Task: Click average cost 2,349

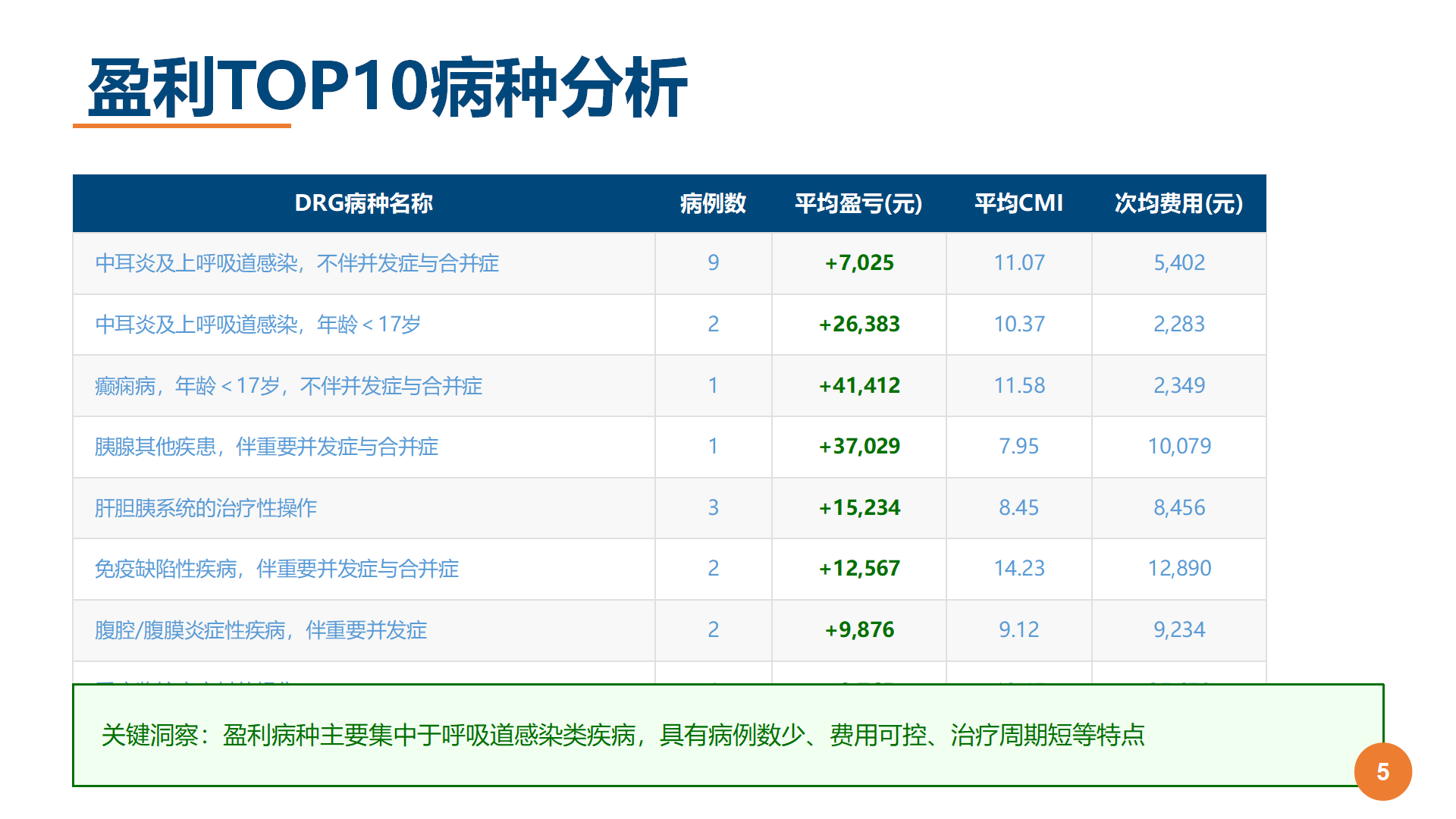Action: (x=1179, y=386)
